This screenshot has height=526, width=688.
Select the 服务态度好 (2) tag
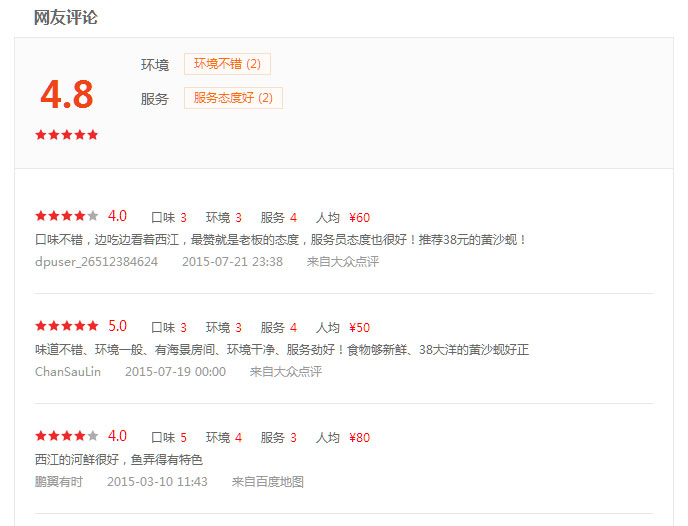coord(233,98)
